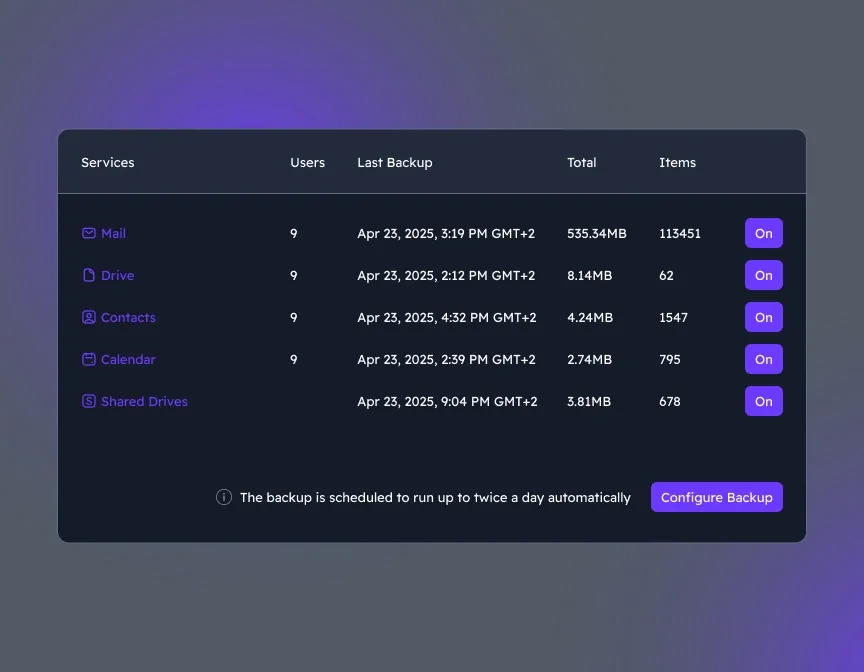Disable the Contacts backup On toggle

click(x=763, y=317)
